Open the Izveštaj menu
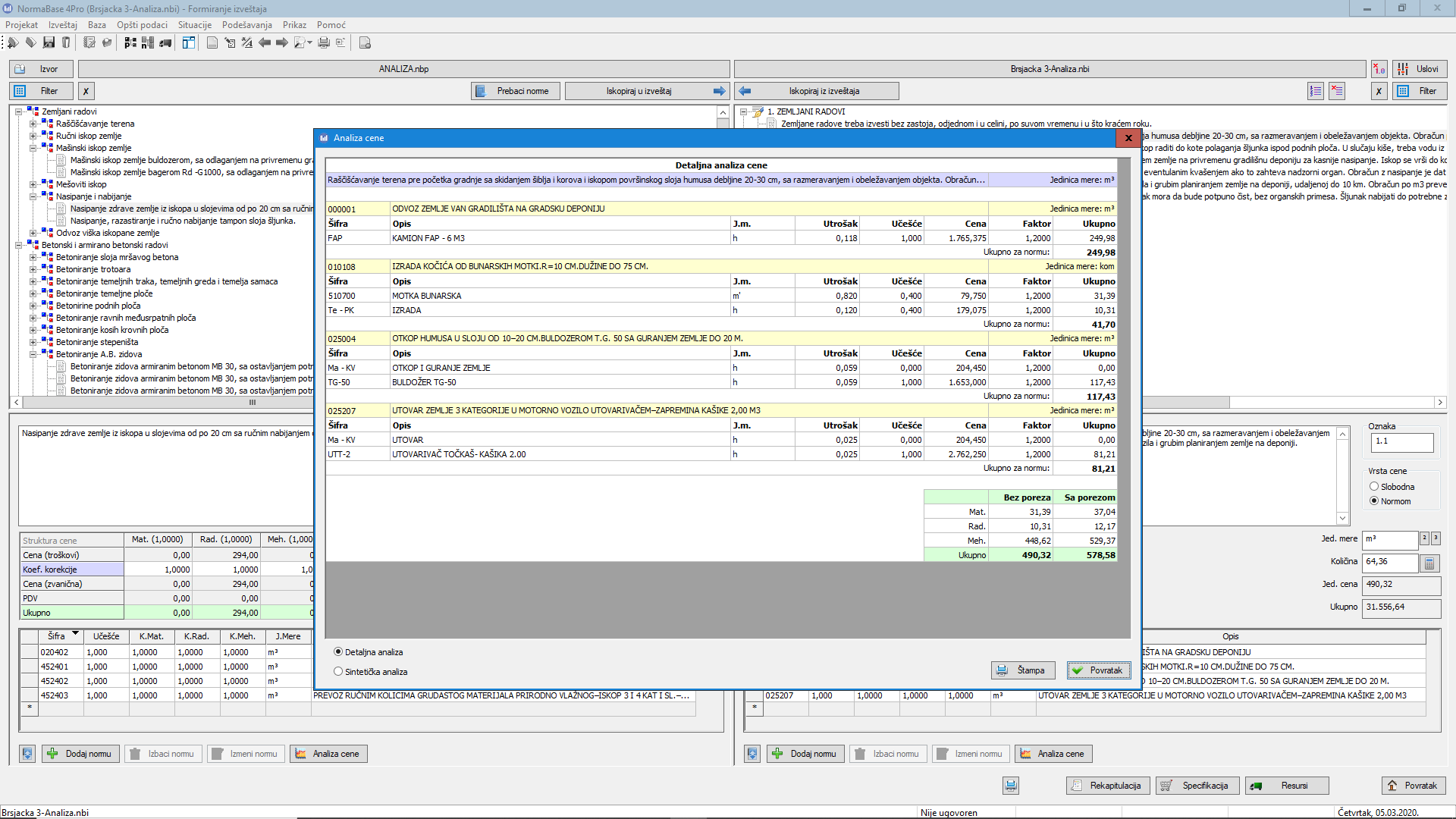This screenshot has width=1456, height=819. [x=63, y=25]
